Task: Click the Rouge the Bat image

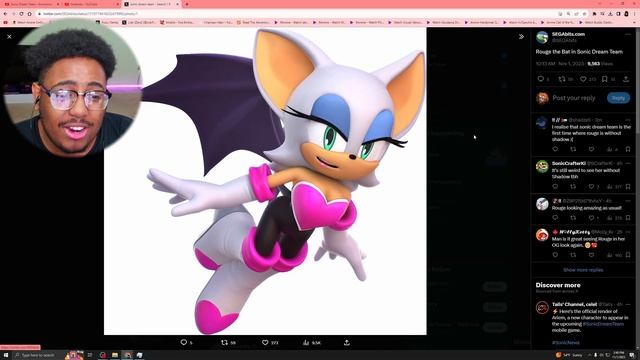Action: [x=265, y=181]
